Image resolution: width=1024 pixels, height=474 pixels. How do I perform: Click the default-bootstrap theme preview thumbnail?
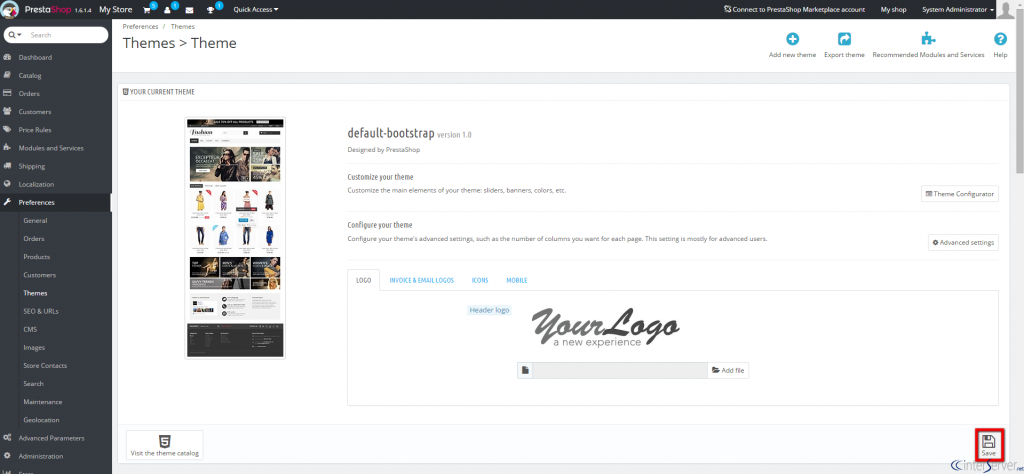[x=235, y=238]
